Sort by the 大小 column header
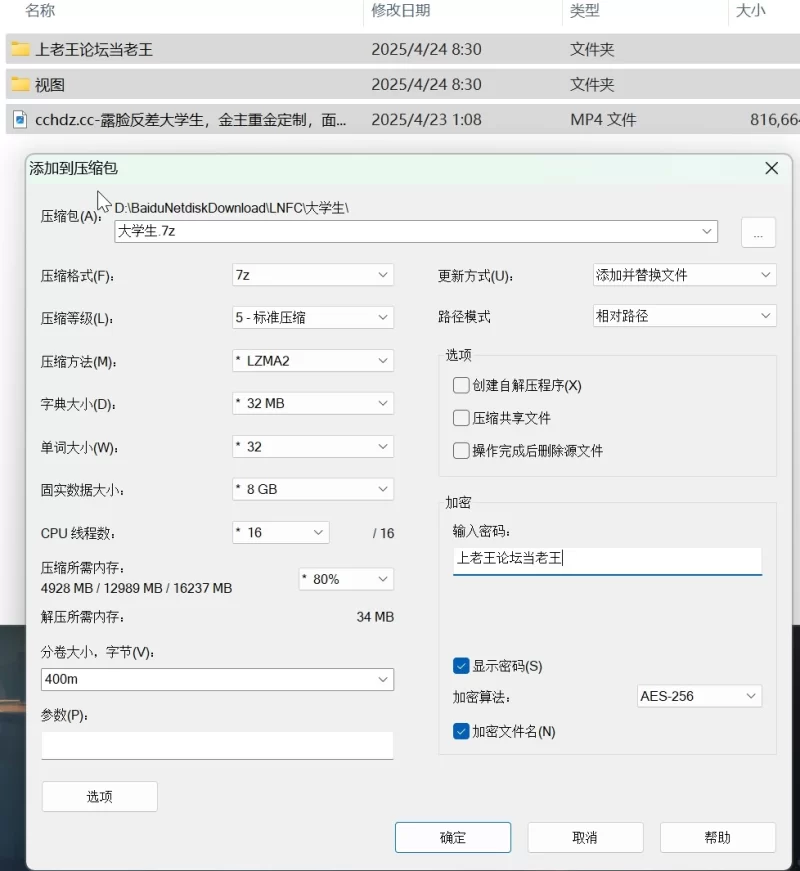Image resolution: width=800 pixels, height=871 pixels. (x=751, y=10)
